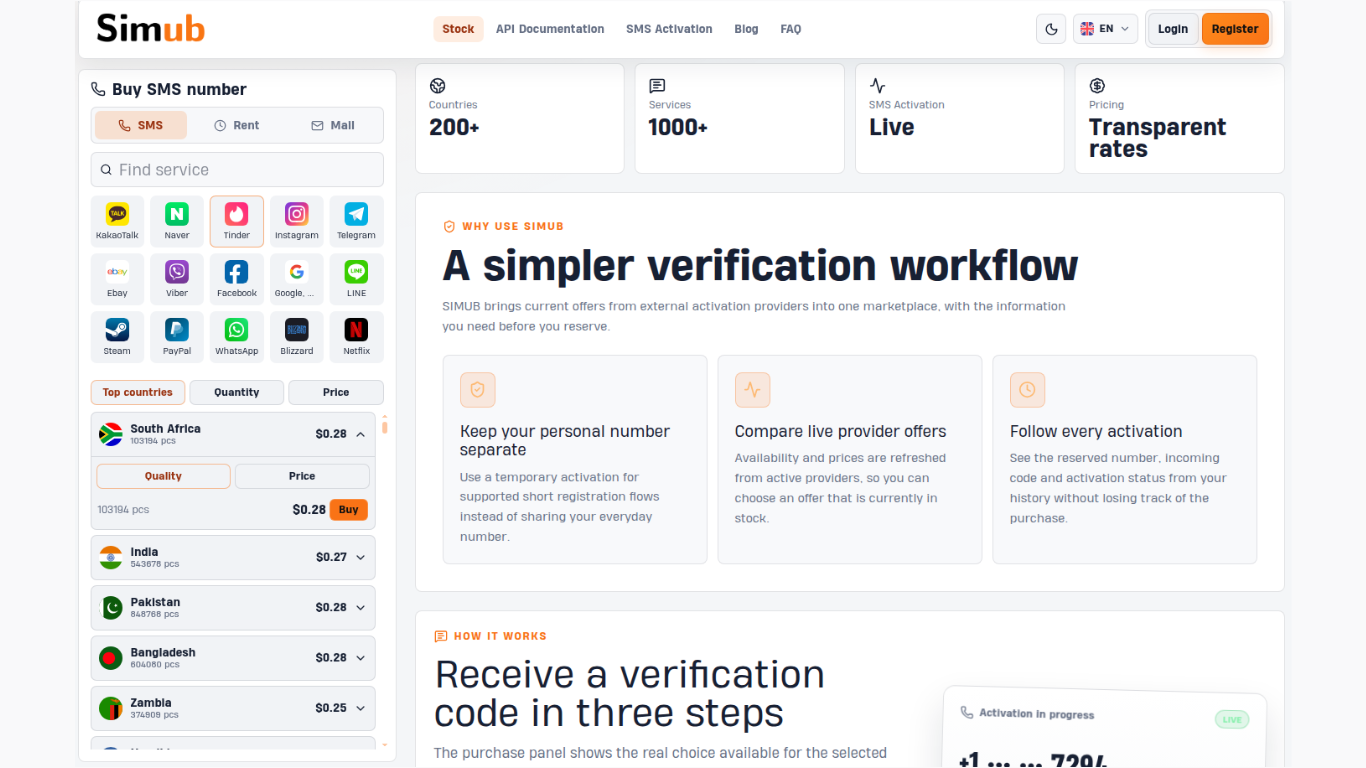The width and height of the screenshot is (1366, 768).
Task: Choose the Tinder service tile
Action: tap(237, 221)
